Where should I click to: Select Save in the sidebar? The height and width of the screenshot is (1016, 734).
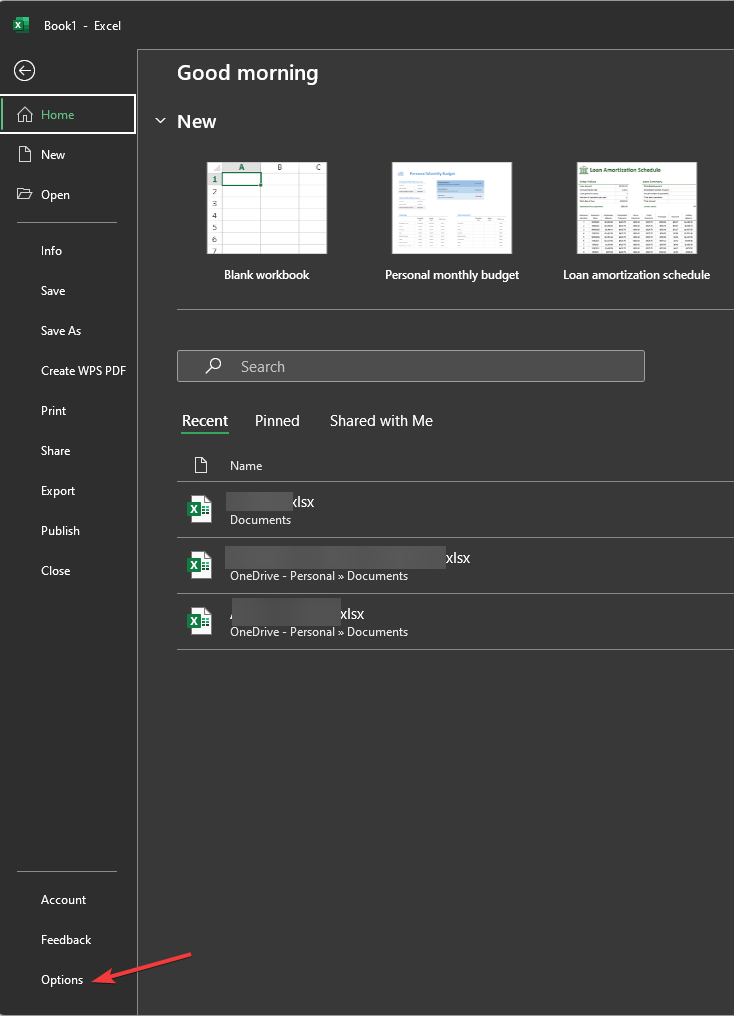[x=53, y=291]
